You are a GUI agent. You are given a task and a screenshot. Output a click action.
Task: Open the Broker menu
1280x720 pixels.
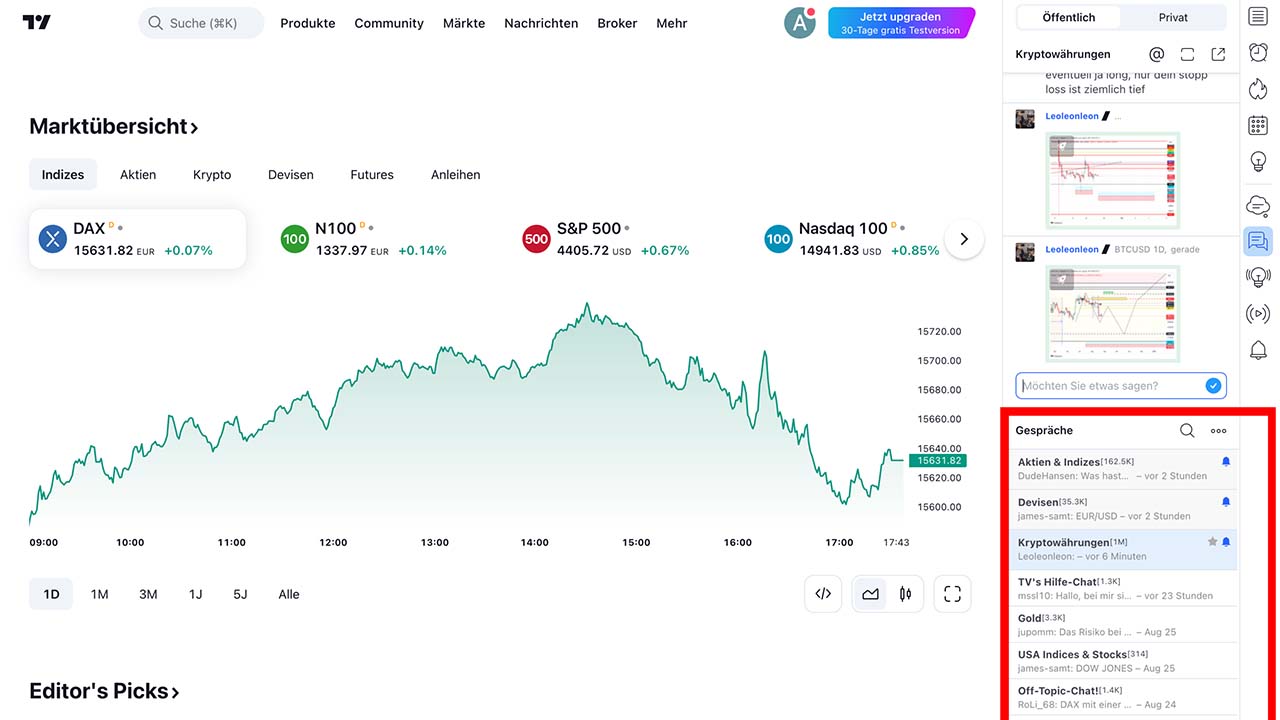coord(617,23)
